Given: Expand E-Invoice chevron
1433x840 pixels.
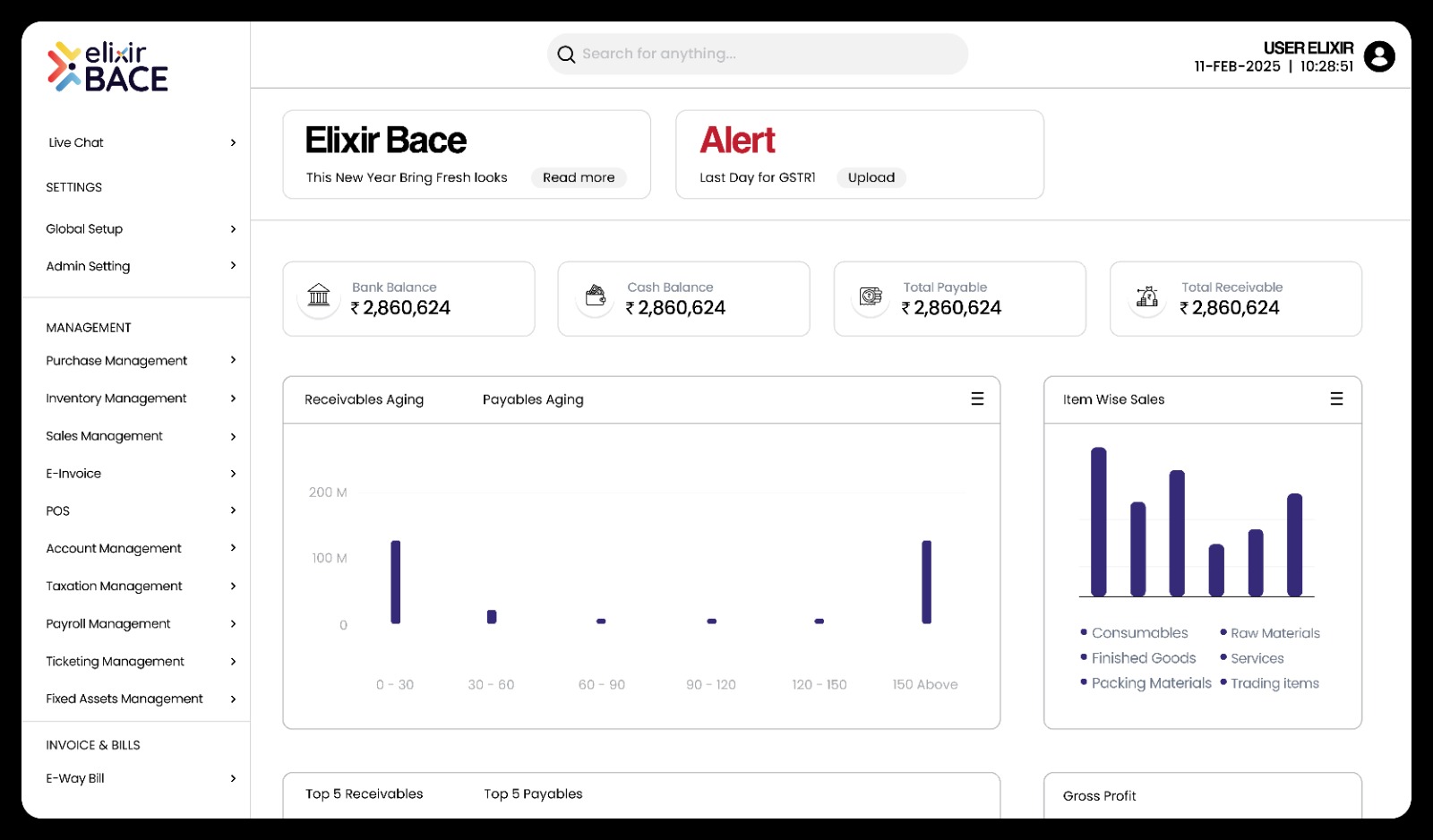Looking at the screenshot, I should [x=233, y=473].
